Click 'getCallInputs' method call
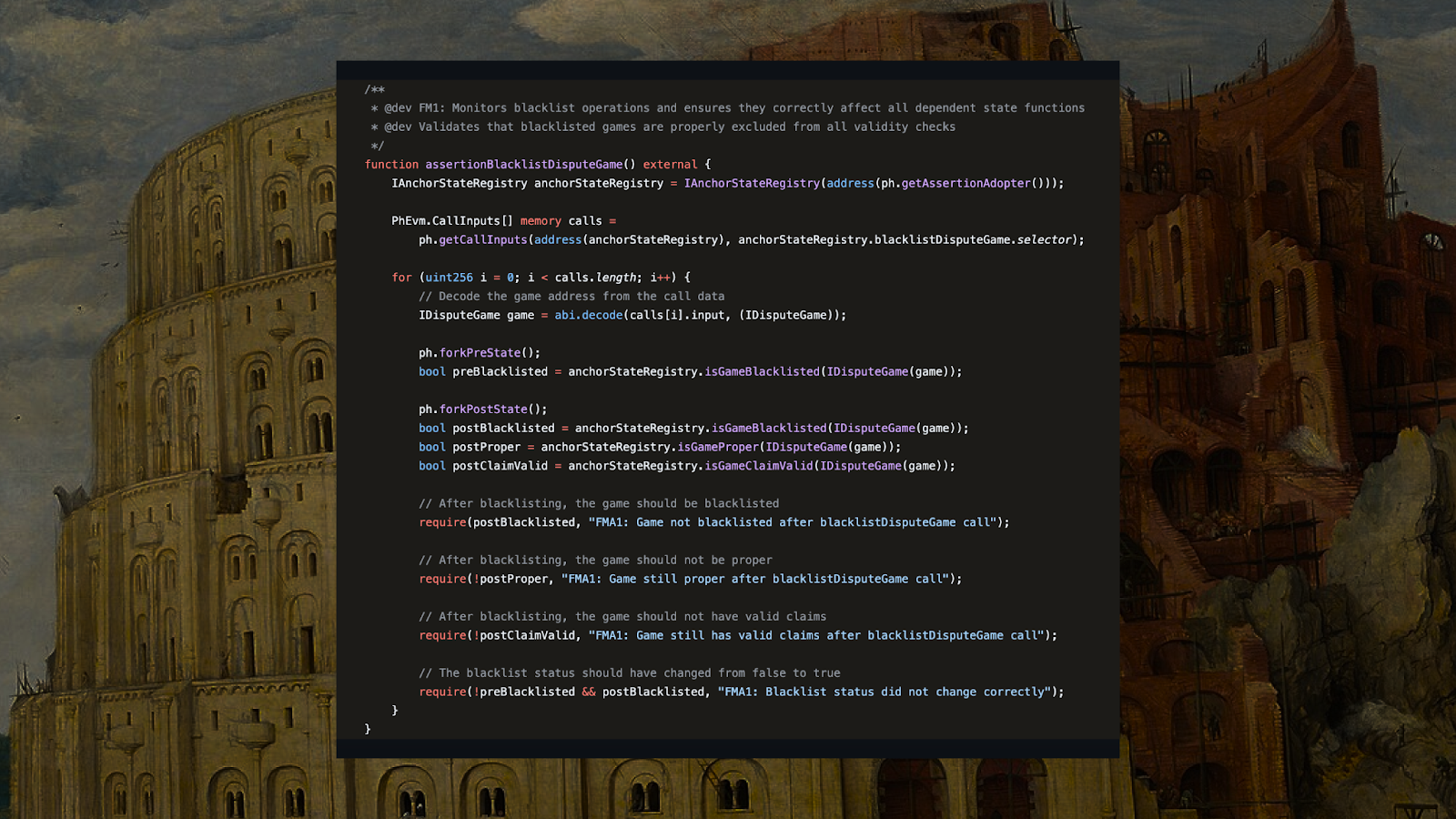 click(483, 240)
